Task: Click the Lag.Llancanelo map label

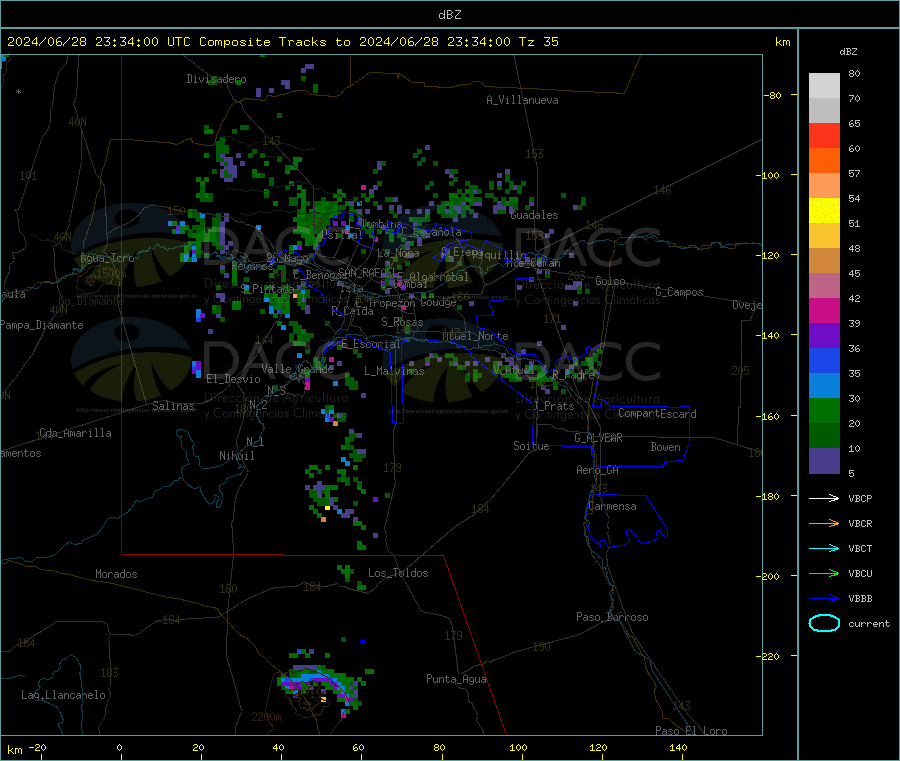Action: tap(63, 695)
